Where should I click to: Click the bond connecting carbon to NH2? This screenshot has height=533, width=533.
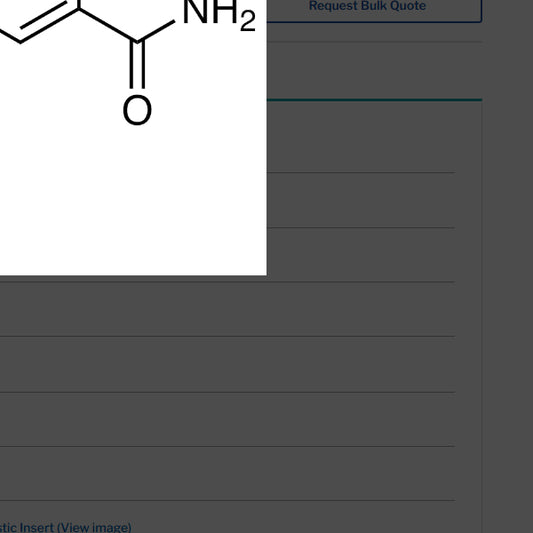[157, 31]
